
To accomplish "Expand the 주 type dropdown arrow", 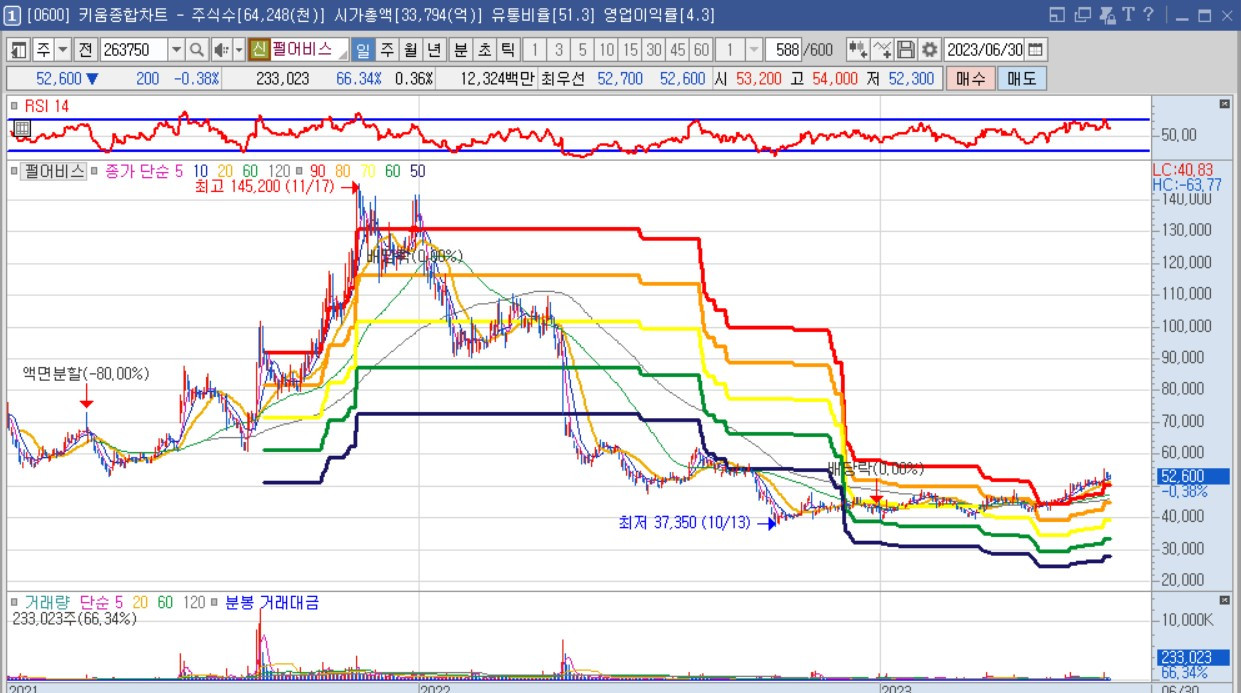I will coord(63,50).
